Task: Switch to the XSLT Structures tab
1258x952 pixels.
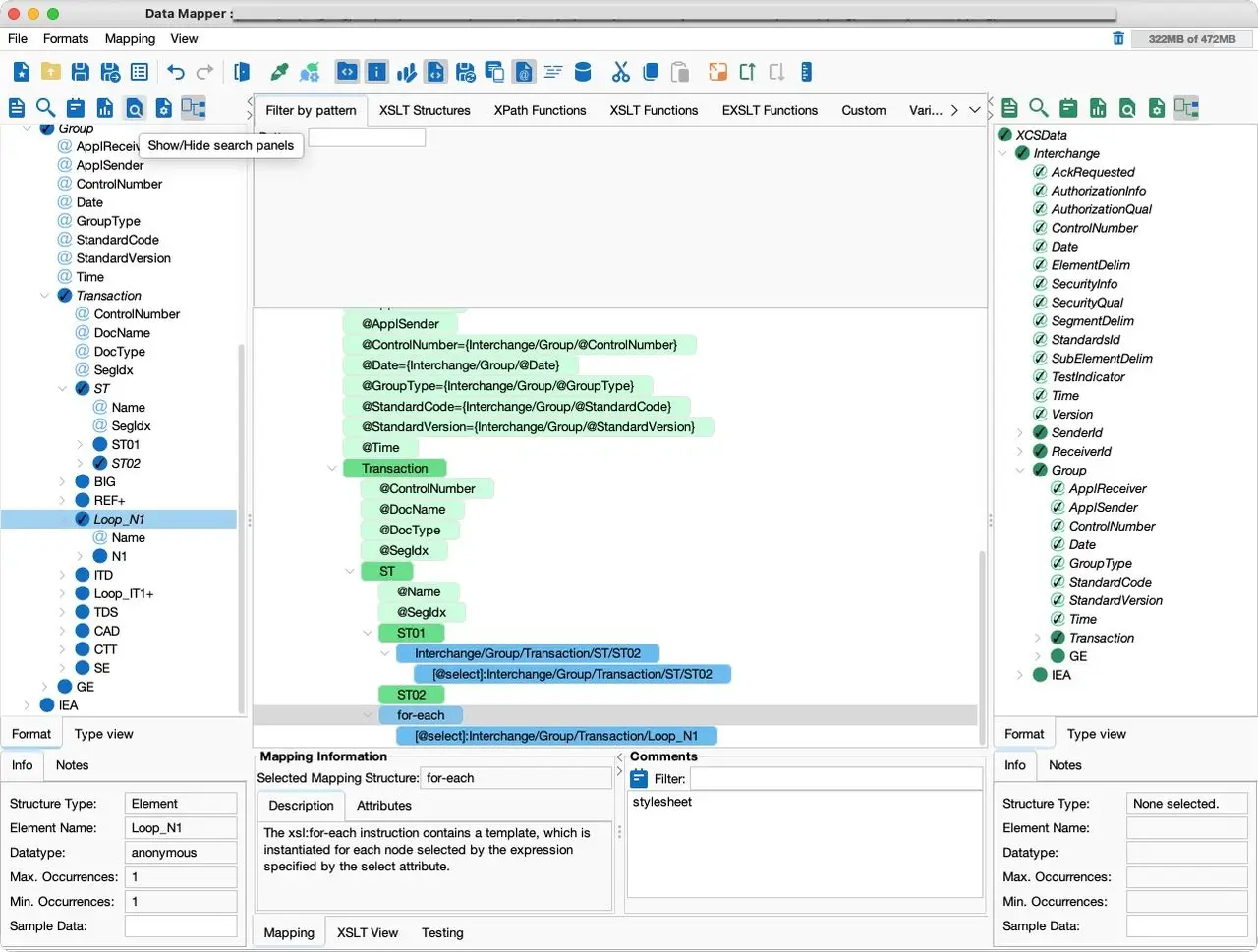Action: coord(425,110)
